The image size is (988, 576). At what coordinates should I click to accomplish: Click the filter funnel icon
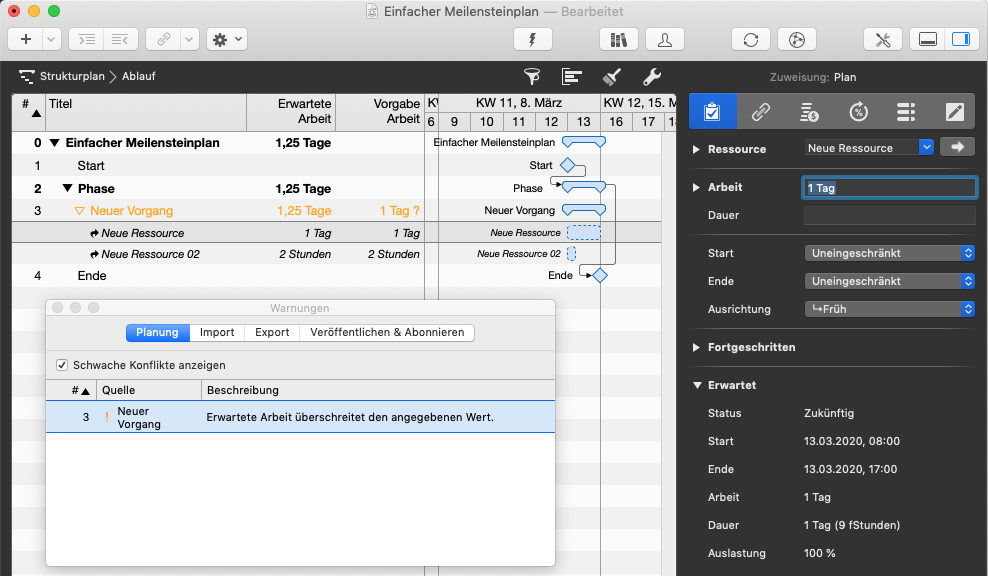tap(532, 77)
